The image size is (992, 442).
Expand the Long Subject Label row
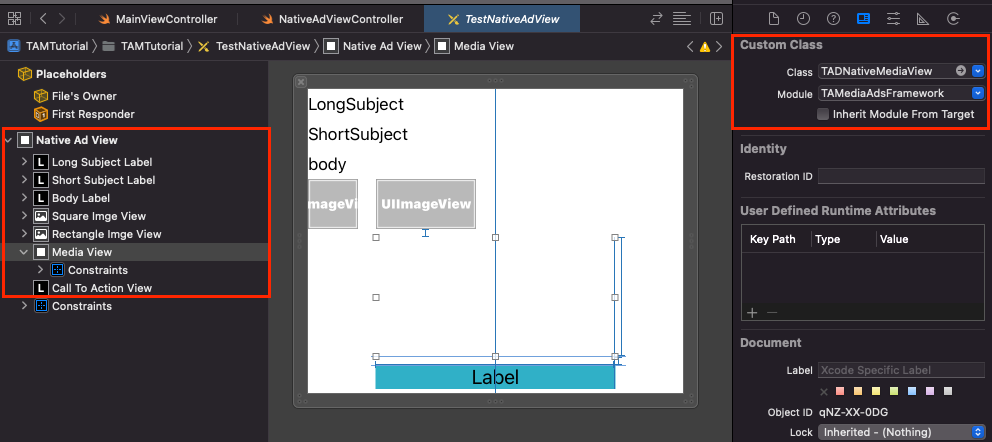click(x=25, y=162)
